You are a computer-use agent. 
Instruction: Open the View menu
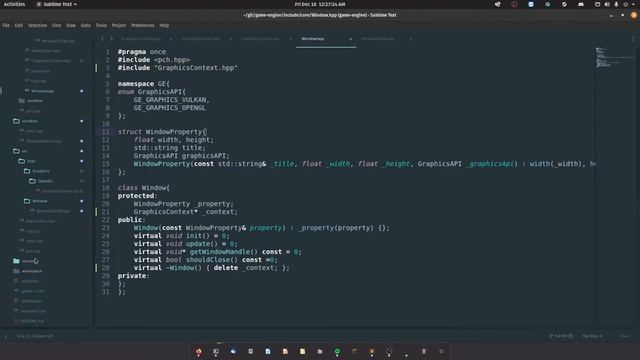click(x=71, y=25)
